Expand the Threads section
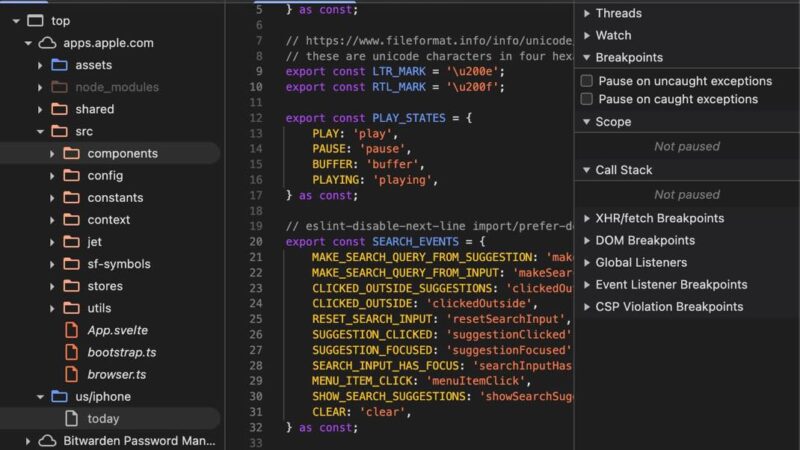The height and width of the screenshot is (450, 800). pyautogui.click(x=587, y=13)
